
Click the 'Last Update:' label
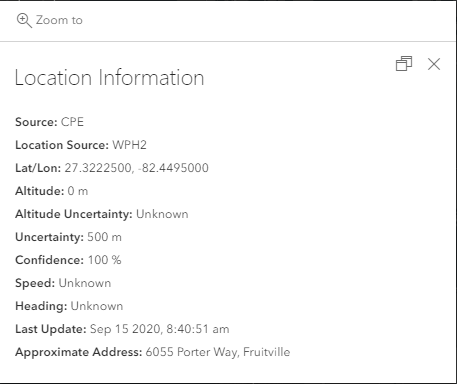tap(51, 329)
